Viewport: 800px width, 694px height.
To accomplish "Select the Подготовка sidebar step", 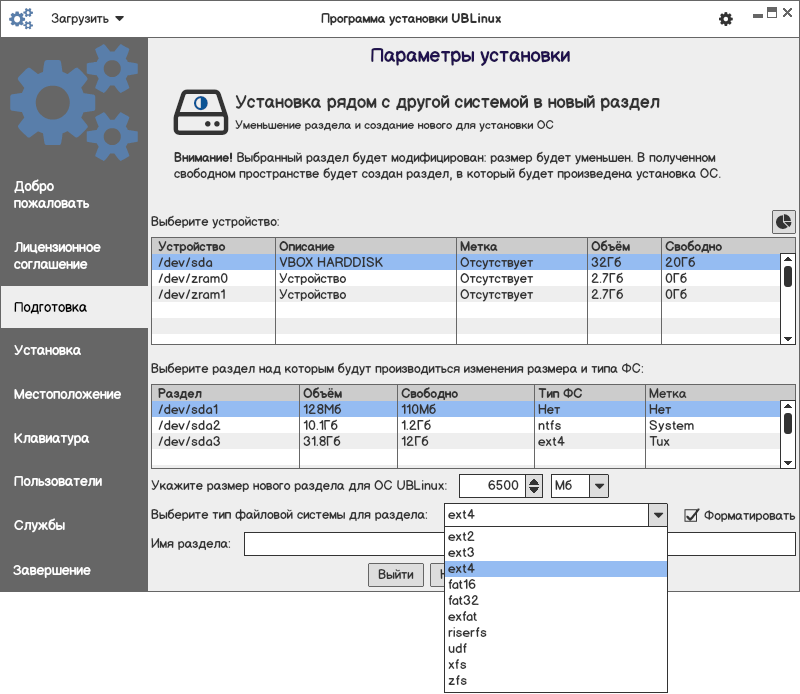I will (74, 307).
